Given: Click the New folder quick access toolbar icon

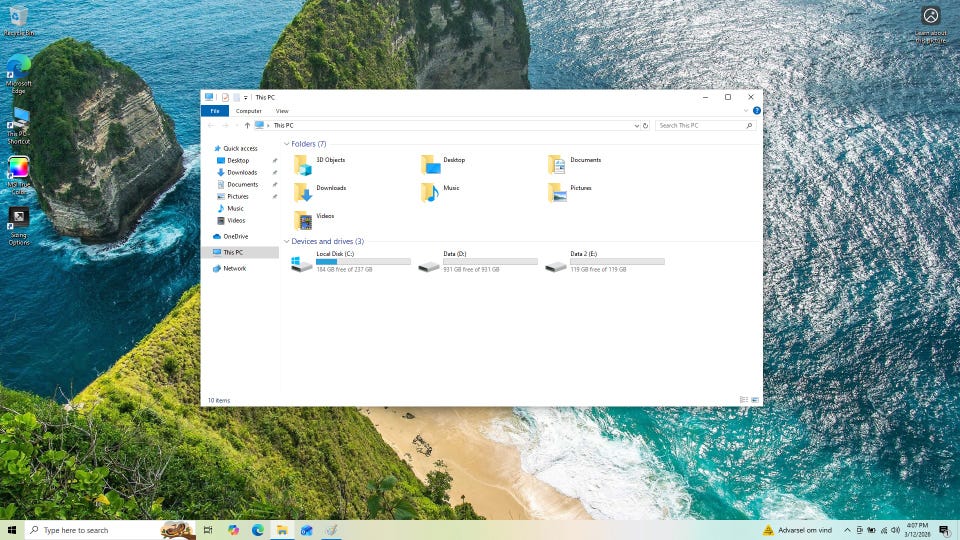Looking at the screenshot, I should click(236, 97).
